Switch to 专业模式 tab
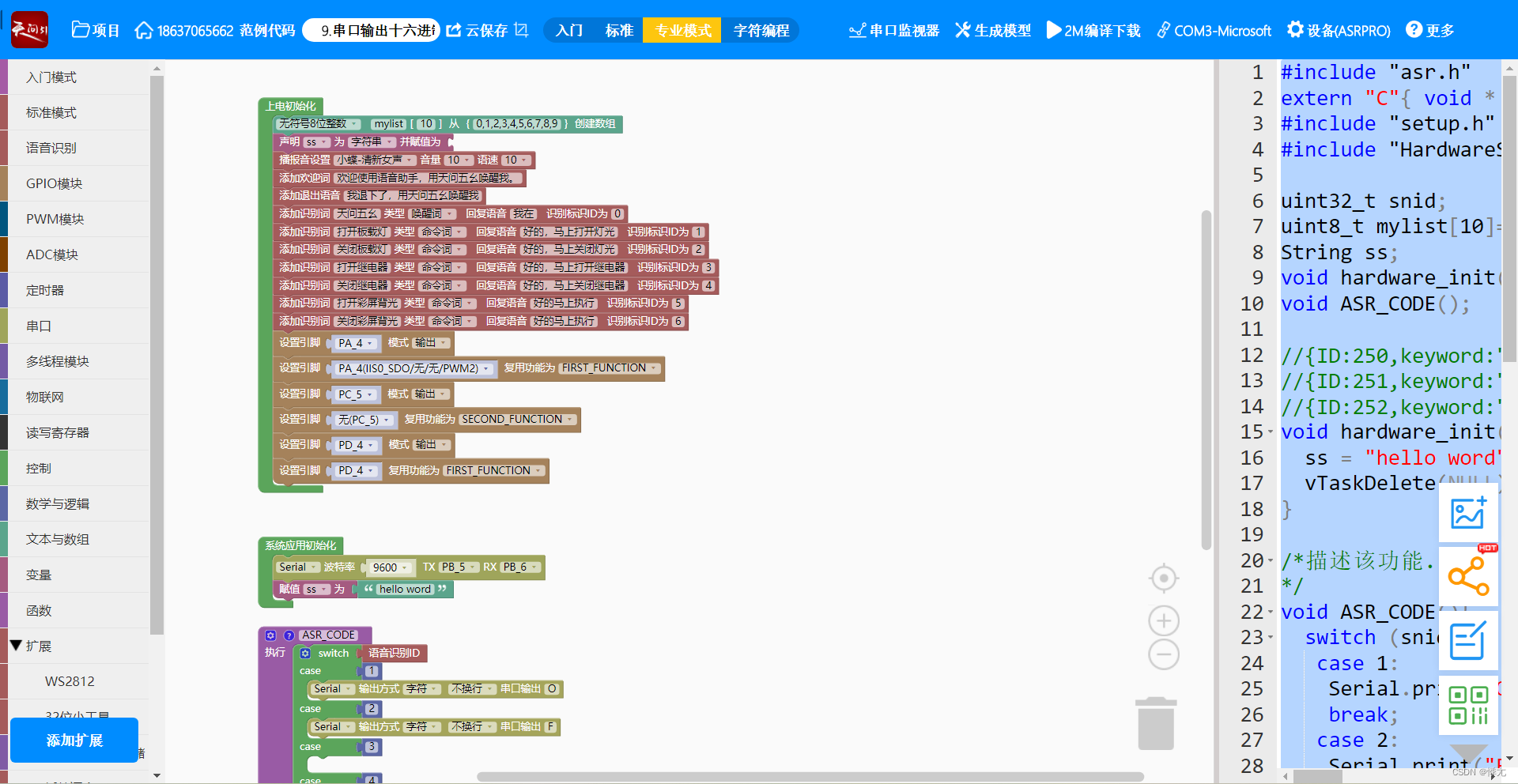This screenshot has height=784, width=1518. click(x=682, y=30)
